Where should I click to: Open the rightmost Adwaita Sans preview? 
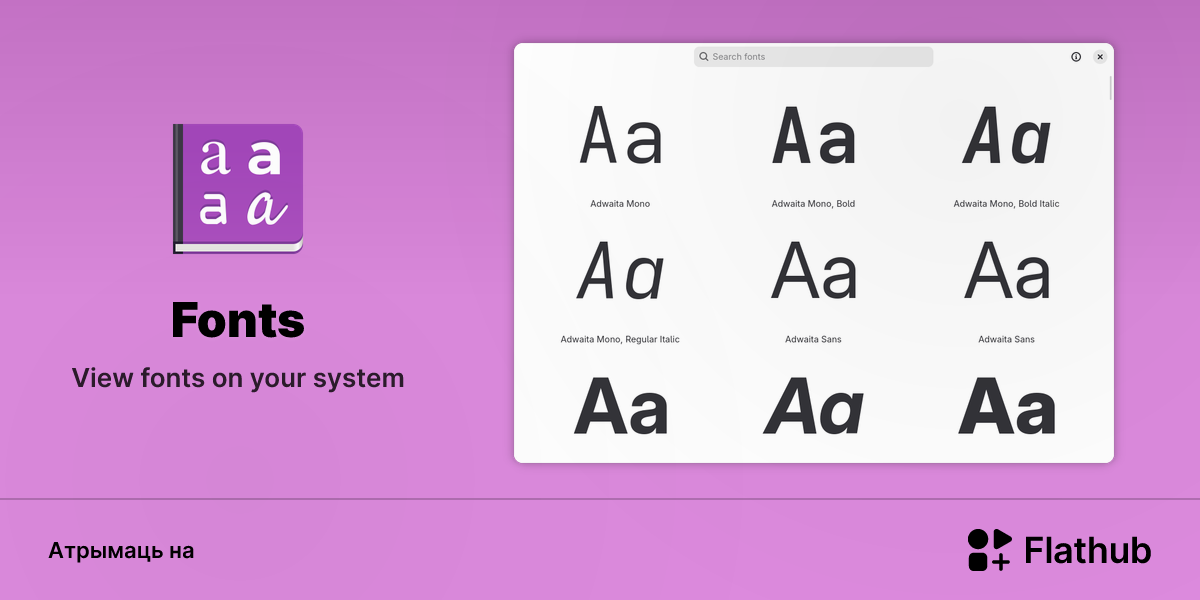pyautogui.click(x=1006, y=271)
